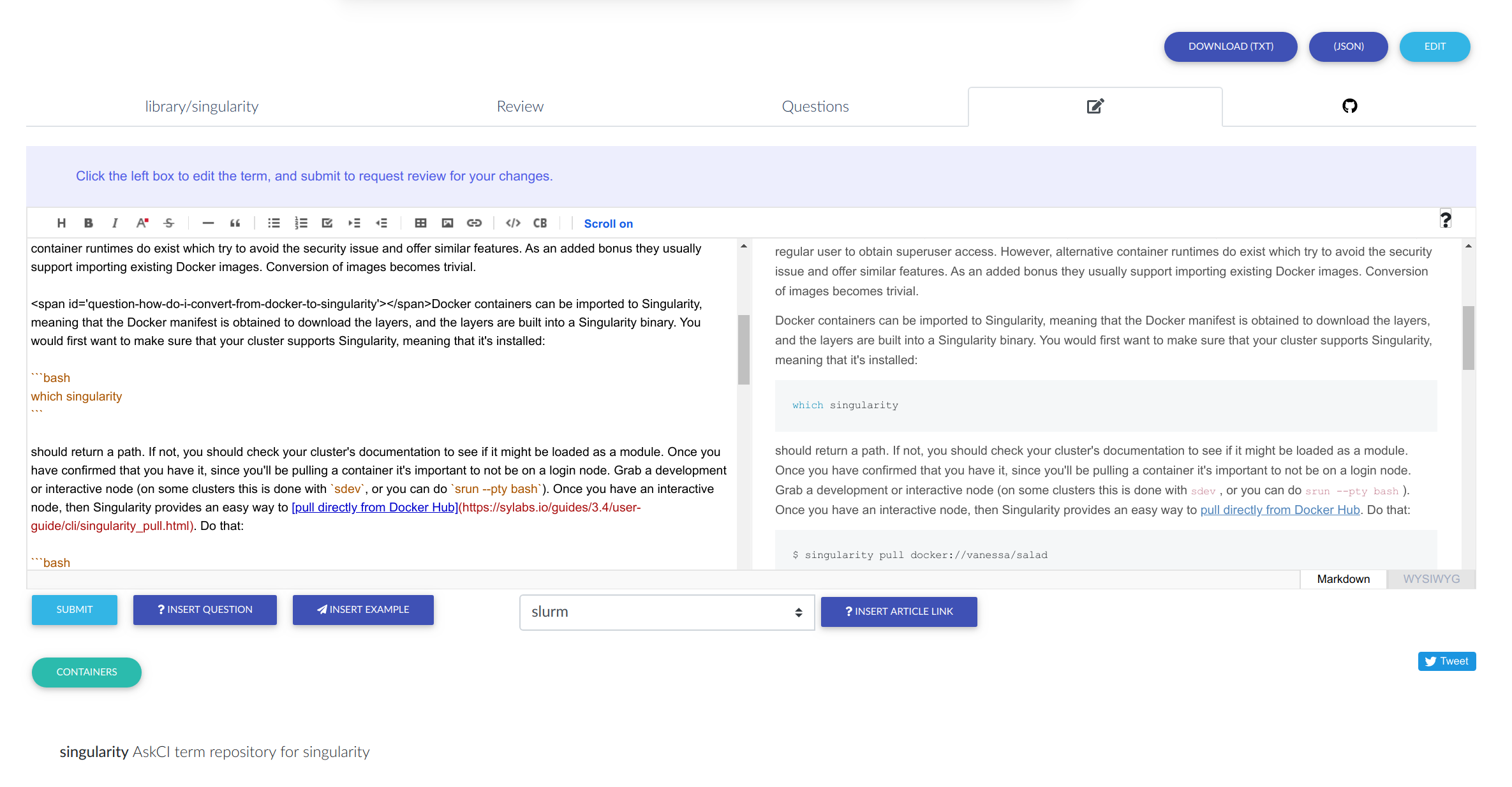The height and width of the screenshot is (787, 1512).
Task: Share with the Tweet button
Action: [x=1447, y=661]
